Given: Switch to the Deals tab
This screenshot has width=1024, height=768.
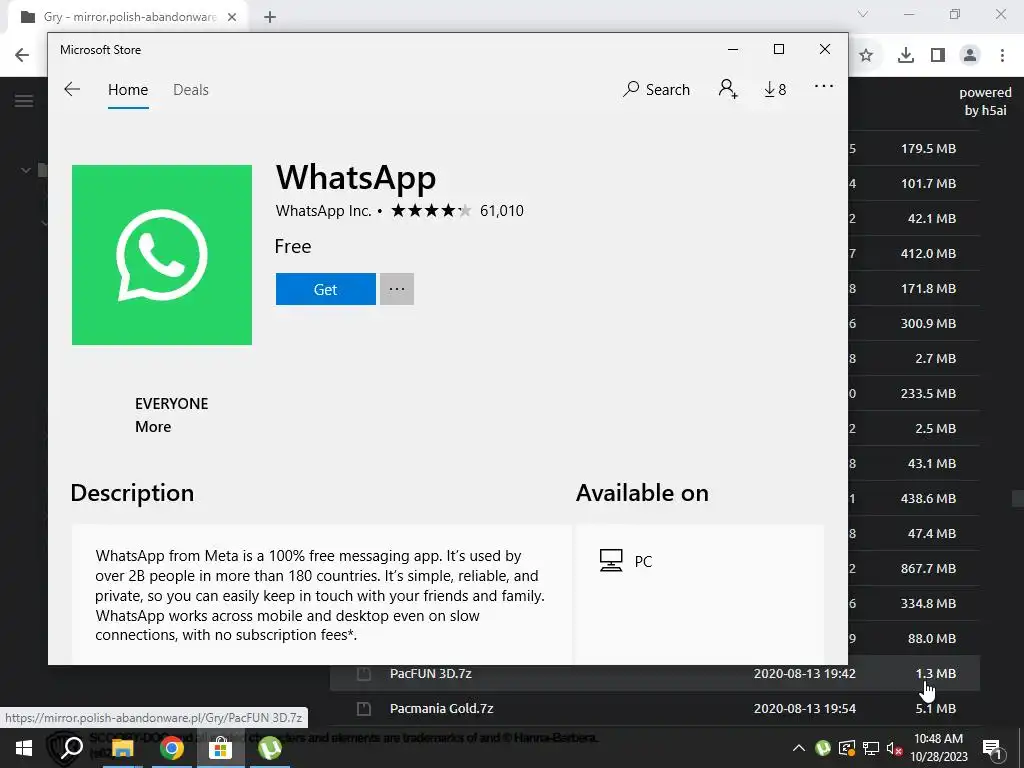Looking at the screenshot, I should tap(191, 89).
